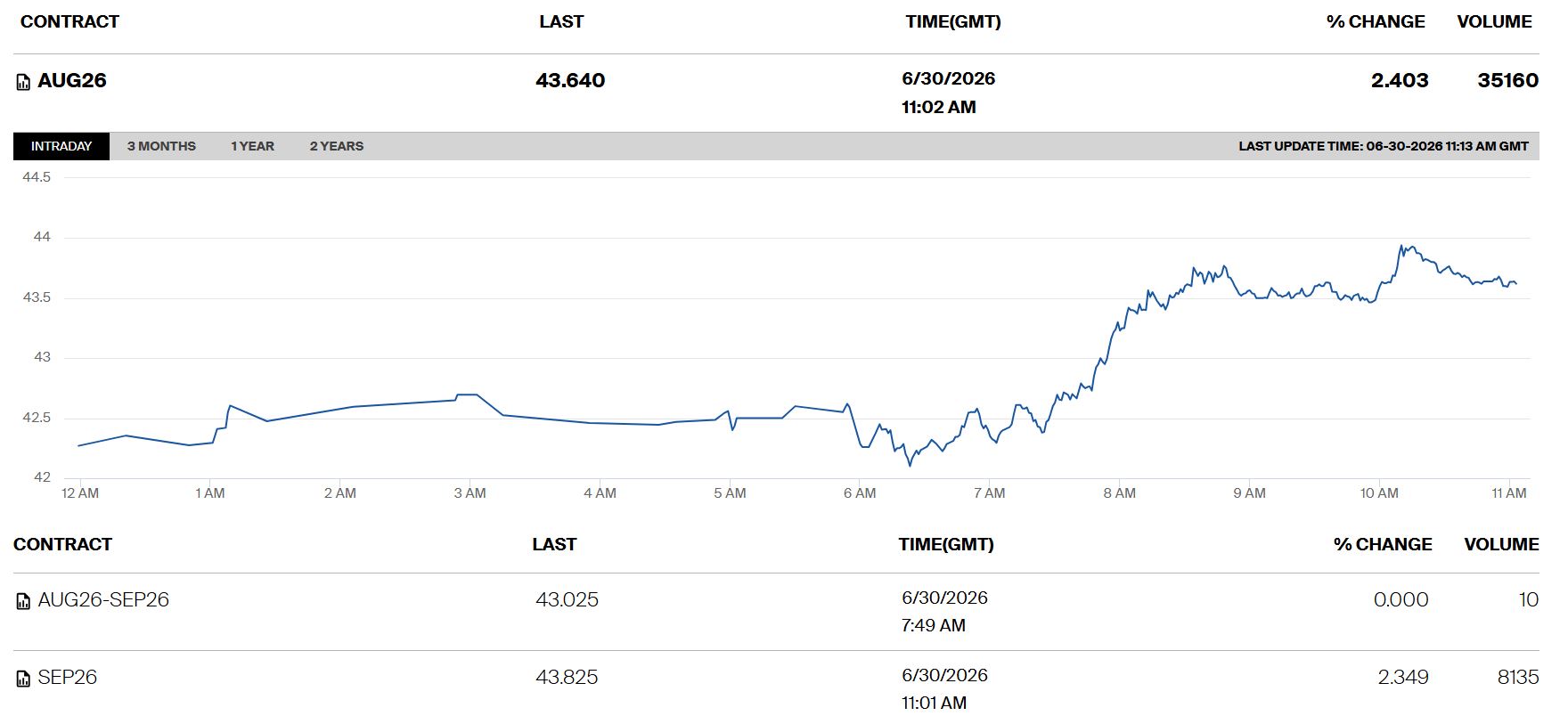Click the chart line peak after 10 AM

pos(1401,247)
